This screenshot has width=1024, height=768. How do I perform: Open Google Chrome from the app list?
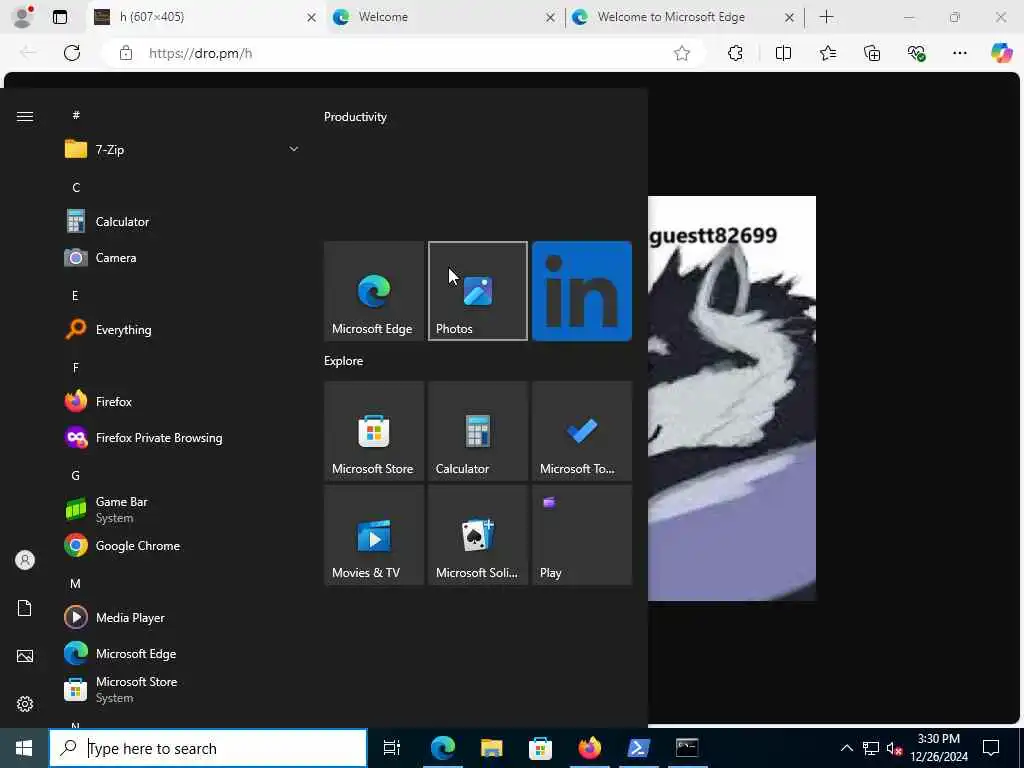click(183, 545)
